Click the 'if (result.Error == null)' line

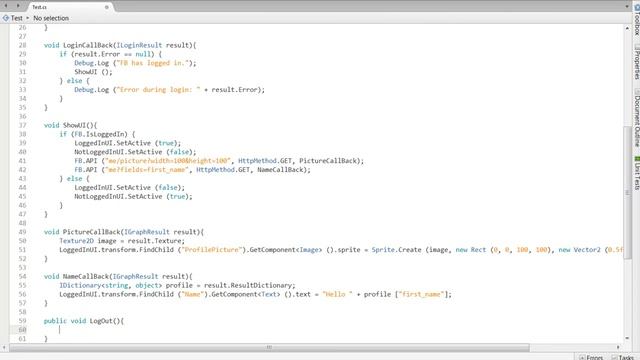110,54
